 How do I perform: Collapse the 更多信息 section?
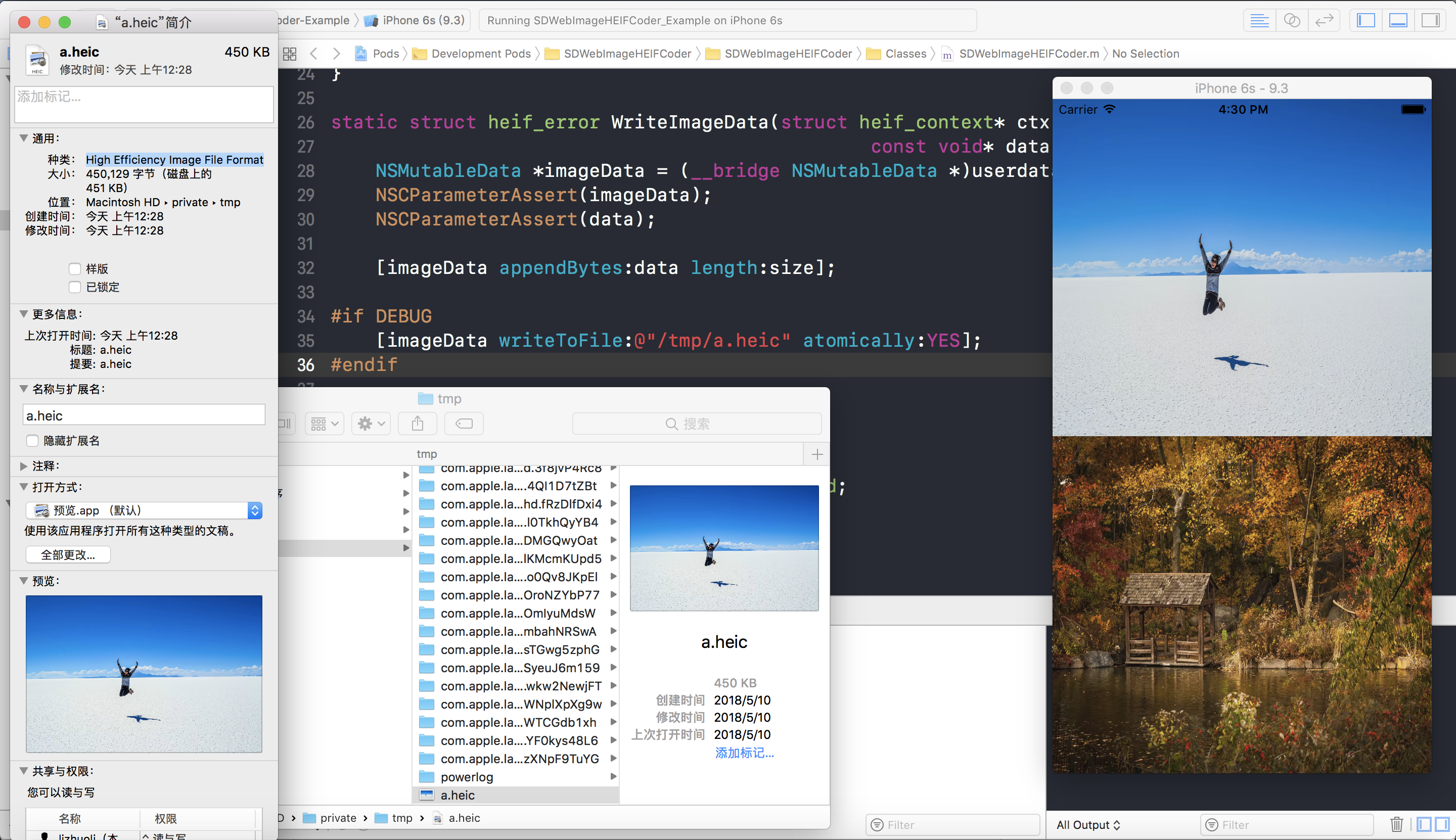pos(24,314)
